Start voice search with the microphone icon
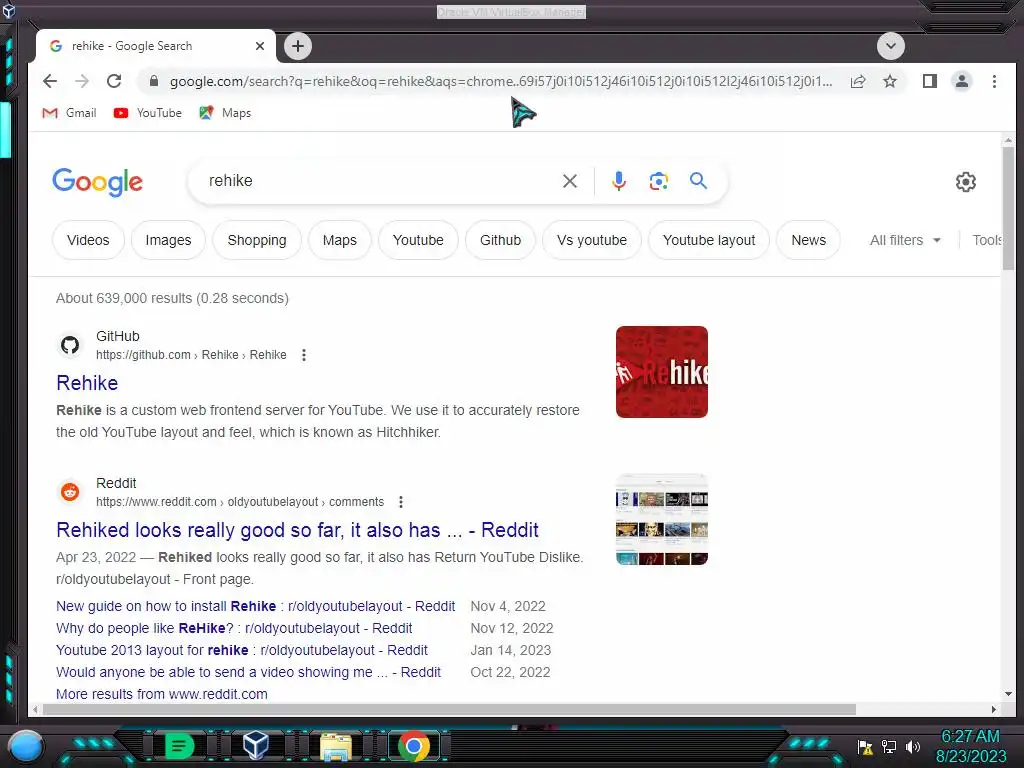The width and height of the screenshot is (1024, 768). (618, 181)
